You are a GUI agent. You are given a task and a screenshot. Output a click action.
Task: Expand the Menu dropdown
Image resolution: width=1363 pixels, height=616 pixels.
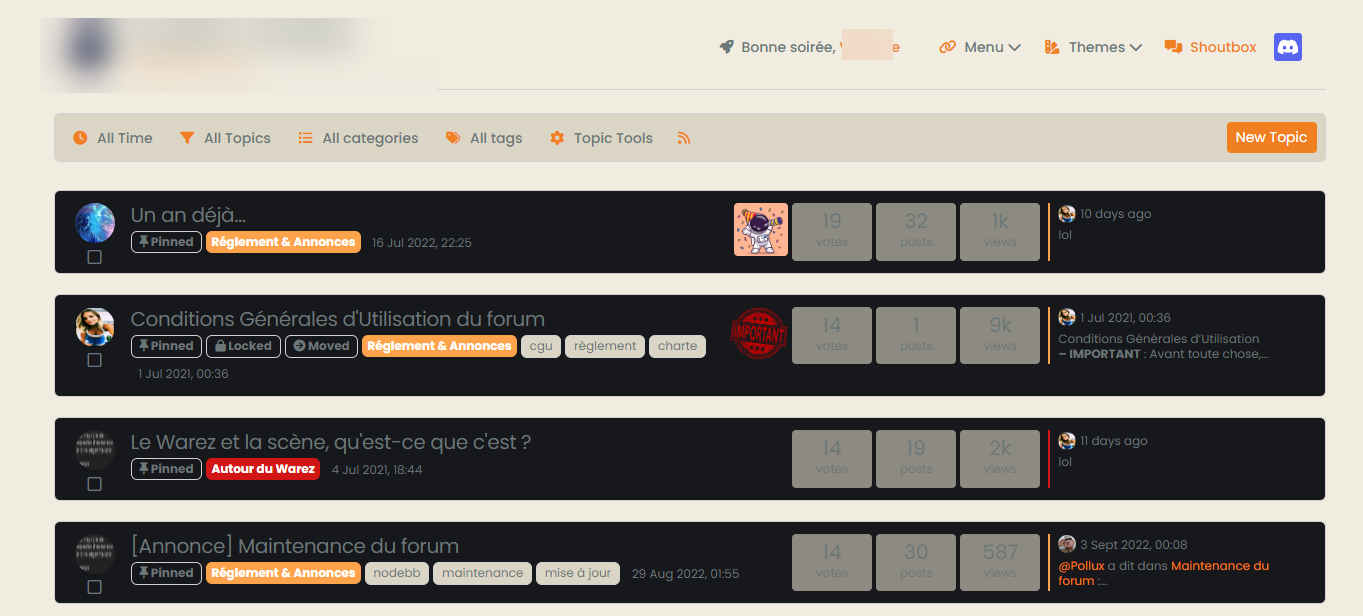click(980, 47)
